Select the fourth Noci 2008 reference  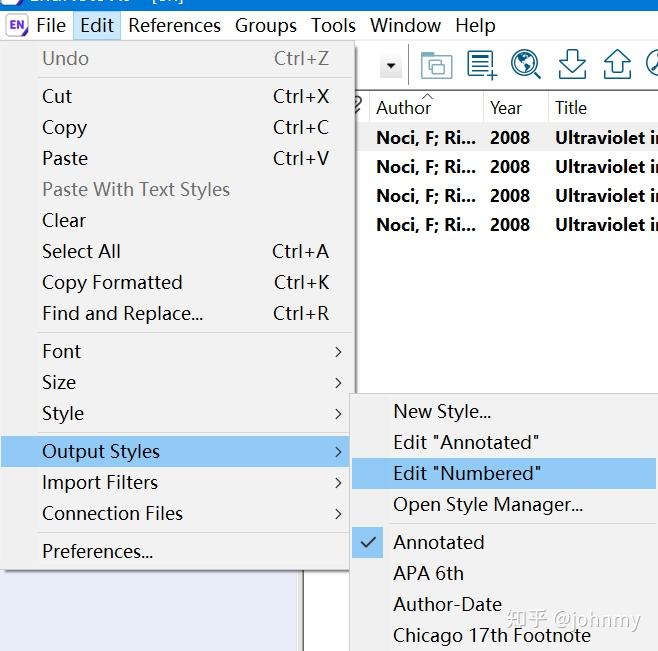[507, 225]
